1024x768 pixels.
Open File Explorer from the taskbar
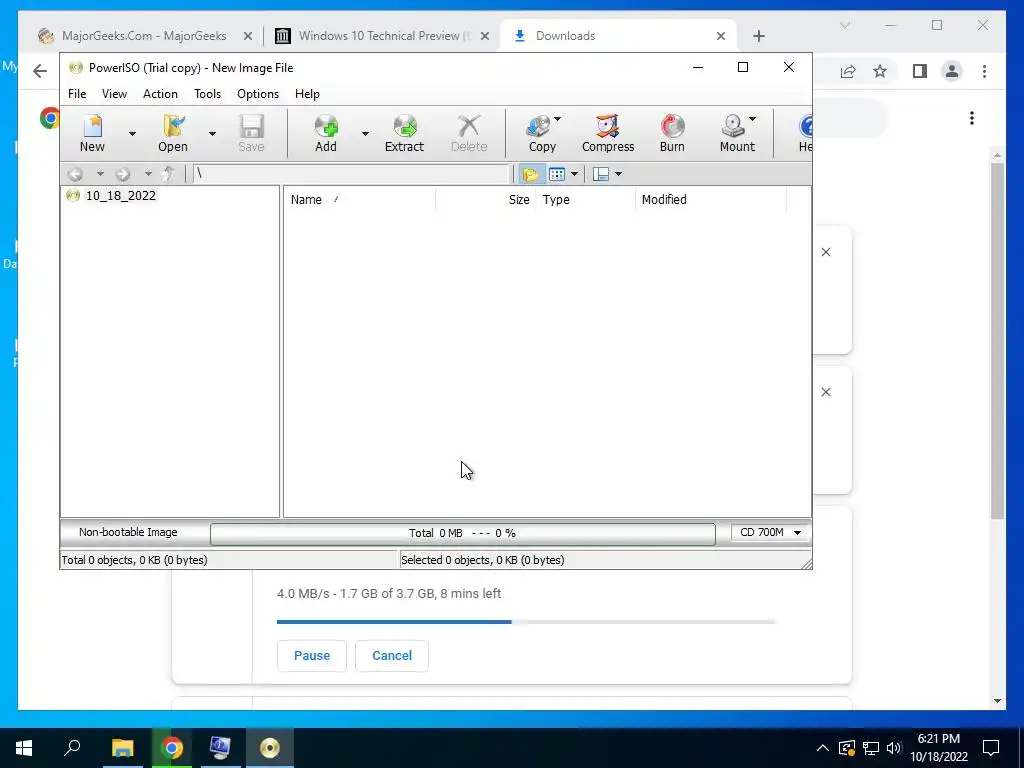(122, 748)
